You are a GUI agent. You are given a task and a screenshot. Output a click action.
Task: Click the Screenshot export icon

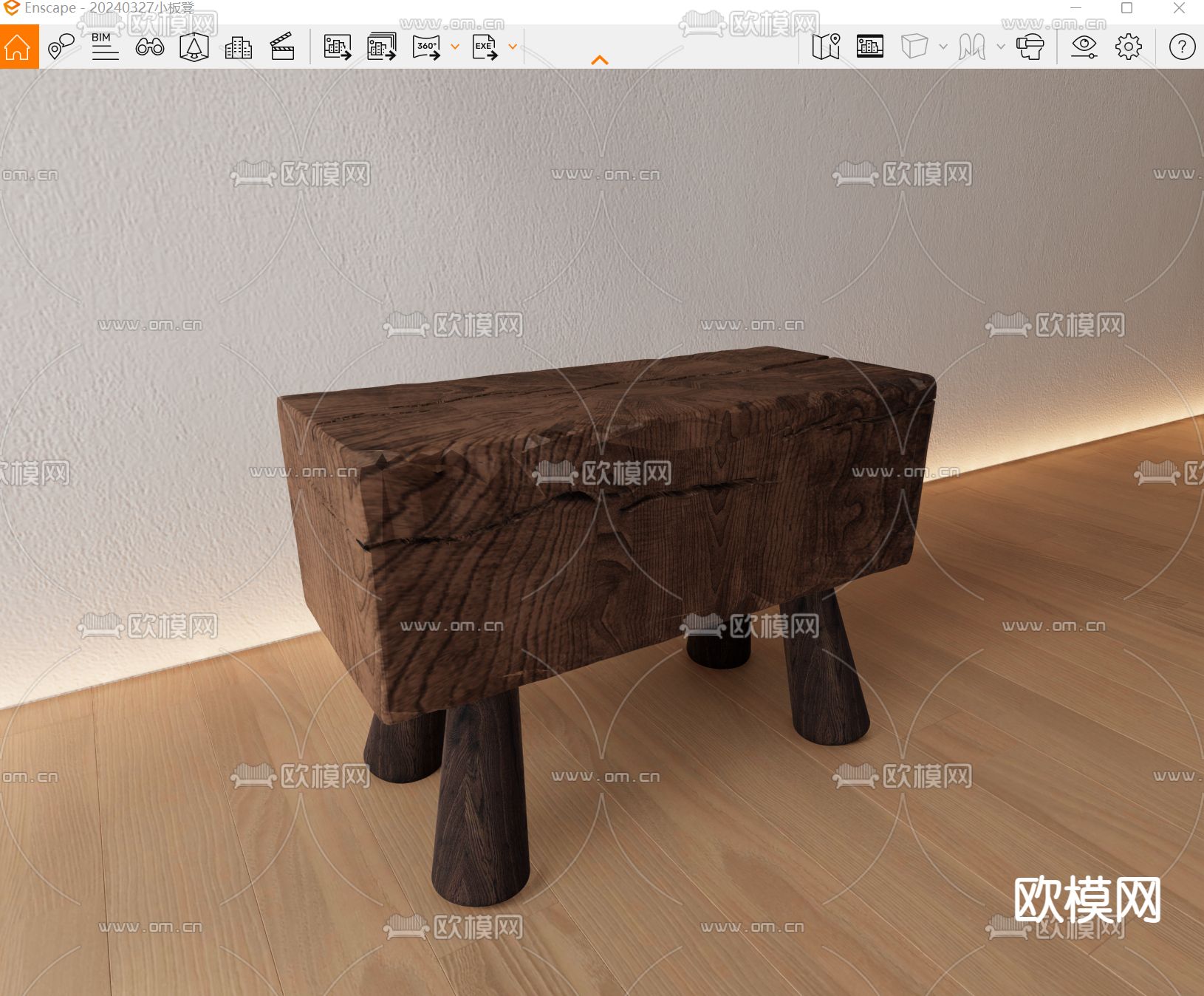point(338,47)
